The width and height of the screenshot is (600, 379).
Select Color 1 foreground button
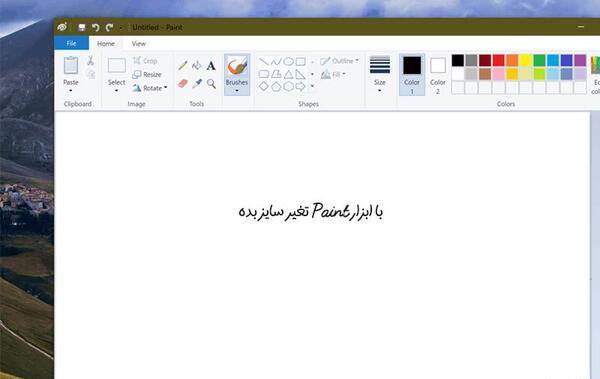tap(412, 75)
